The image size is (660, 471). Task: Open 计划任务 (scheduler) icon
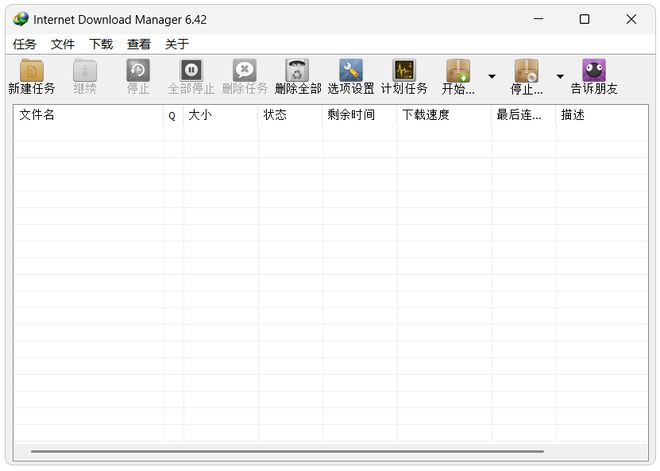(404, 70)
